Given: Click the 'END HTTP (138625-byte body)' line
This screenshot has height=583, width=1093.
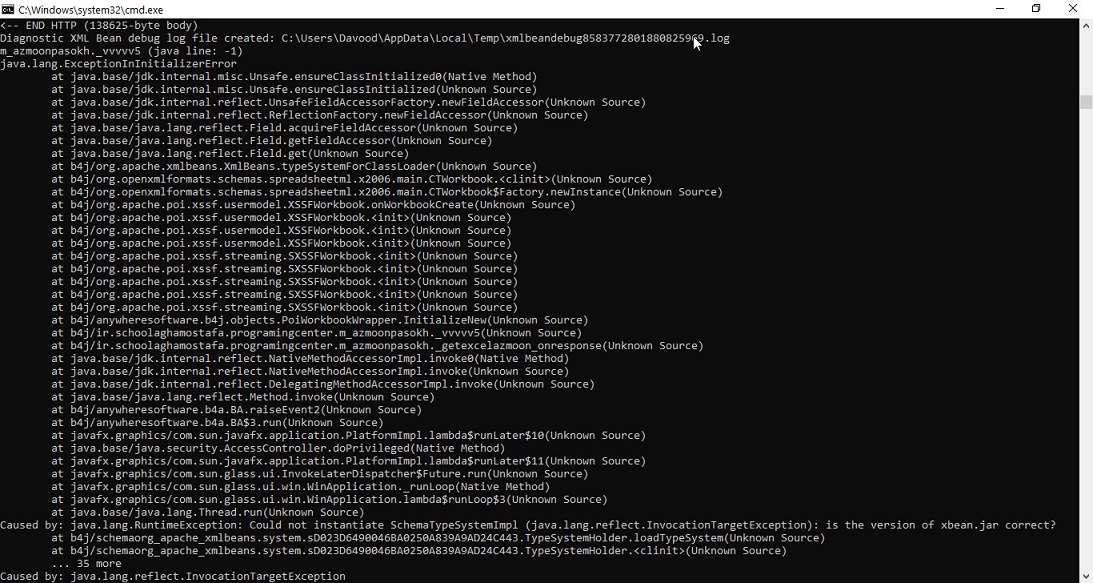Looking at the screenshot, I should (99, 25).
